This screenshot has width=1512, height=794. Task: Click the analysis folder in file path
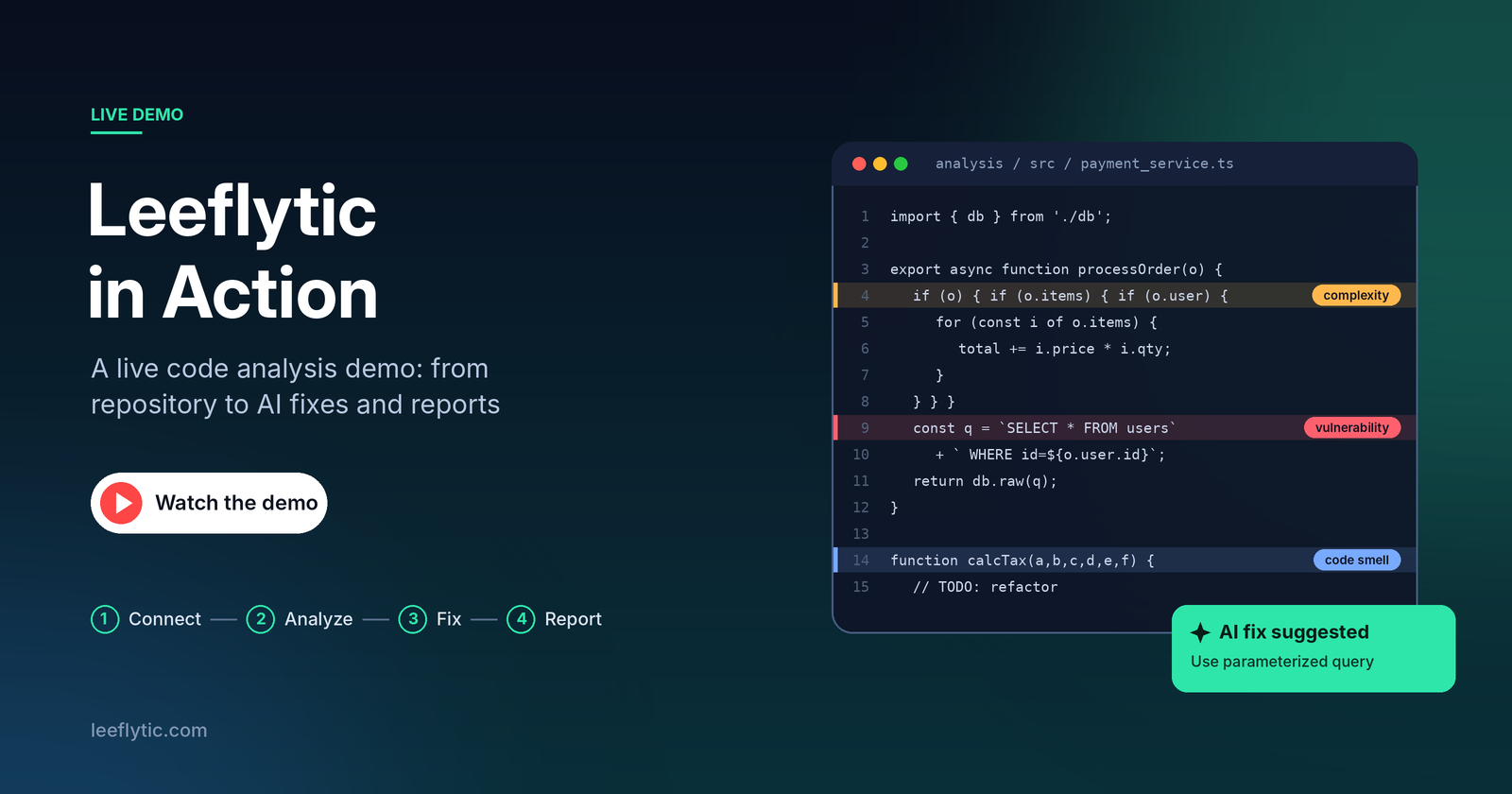point(970,164)
